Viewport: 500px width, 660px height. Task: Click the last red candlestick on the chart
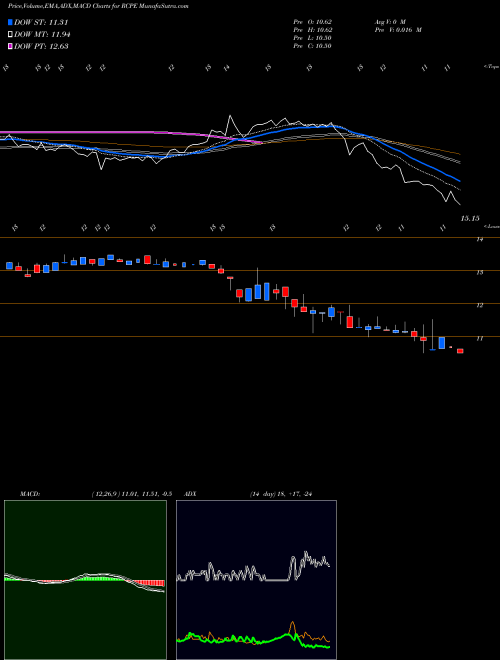pos(460,351)
